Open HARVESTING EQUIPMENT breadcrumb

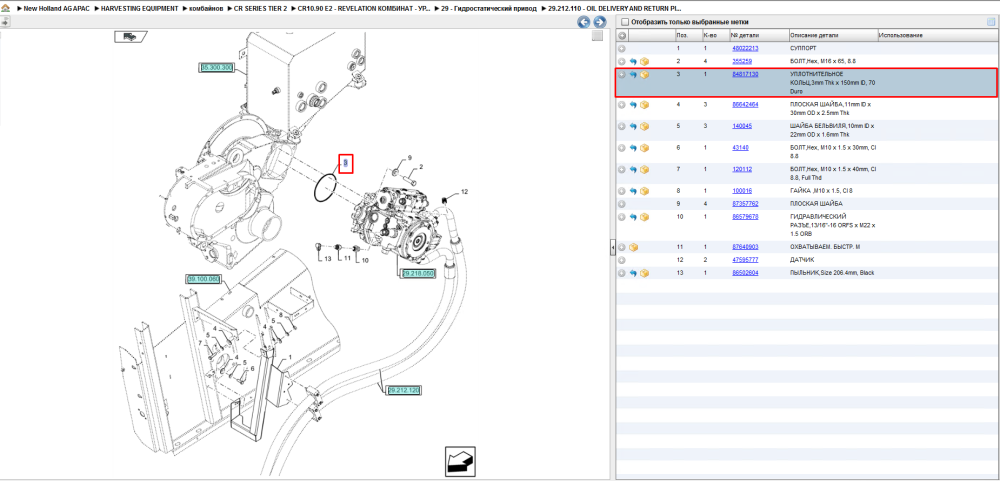[140, 9]
